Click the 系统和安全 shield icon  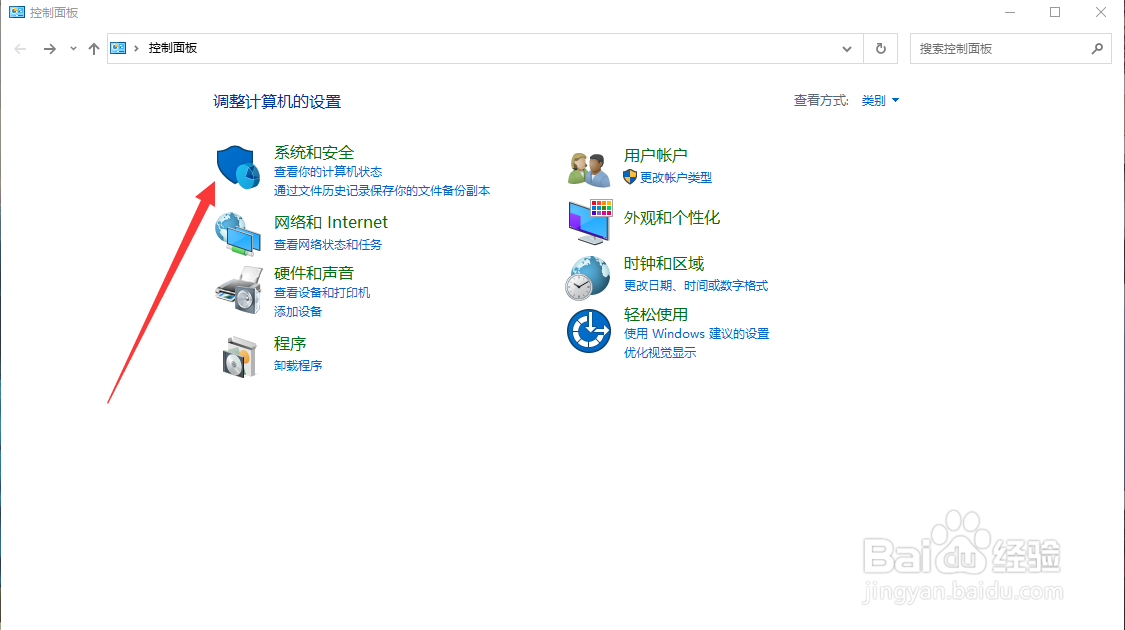pos(237,165)
